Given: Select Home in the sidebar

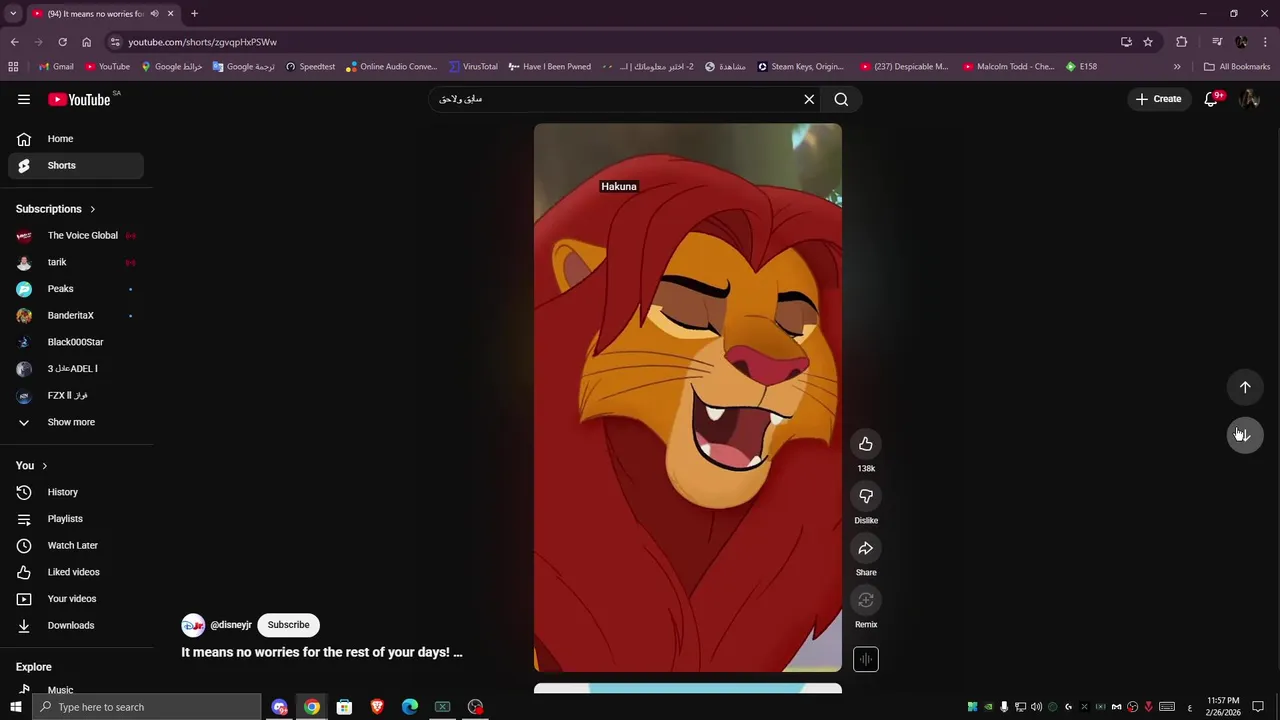Looking at the screenshot, I should [x=76, y=139].
